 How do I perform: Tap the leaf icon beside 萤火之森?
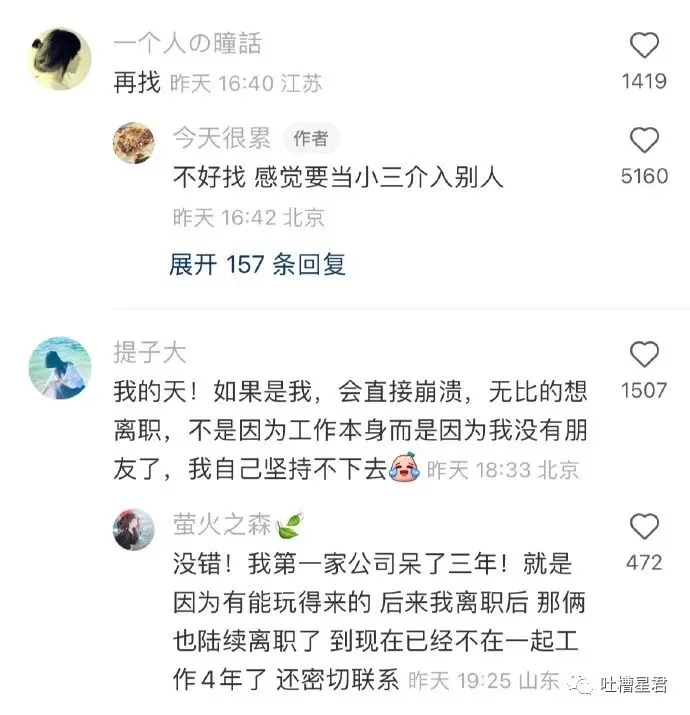click(289, 525)
